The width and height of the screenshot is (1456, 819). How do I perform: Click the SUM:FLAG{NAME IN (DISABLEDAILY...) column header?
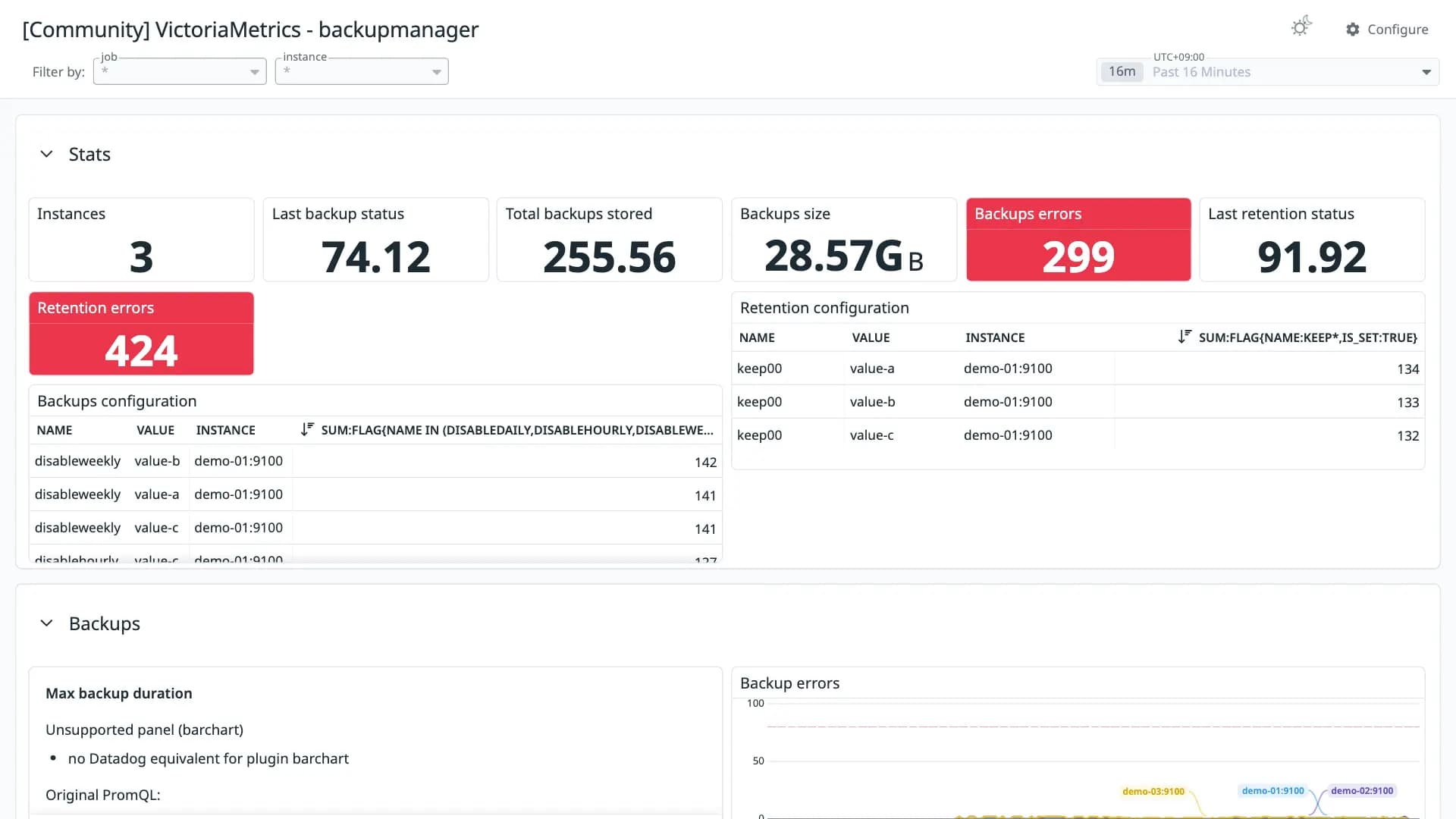tap(517, 430)
